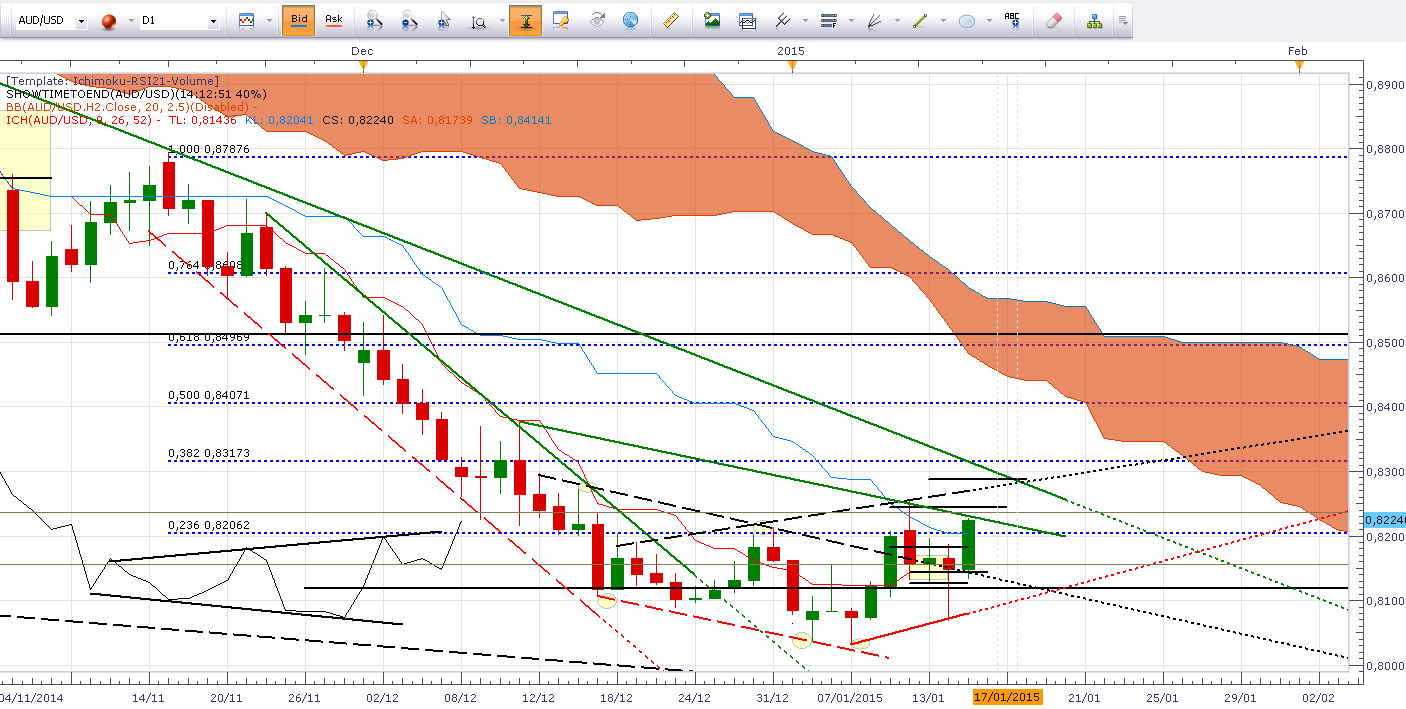Click the 0,236 0,82062 Fibonacci level label
Screen dimensions: 1406x709
coord(208,525)
